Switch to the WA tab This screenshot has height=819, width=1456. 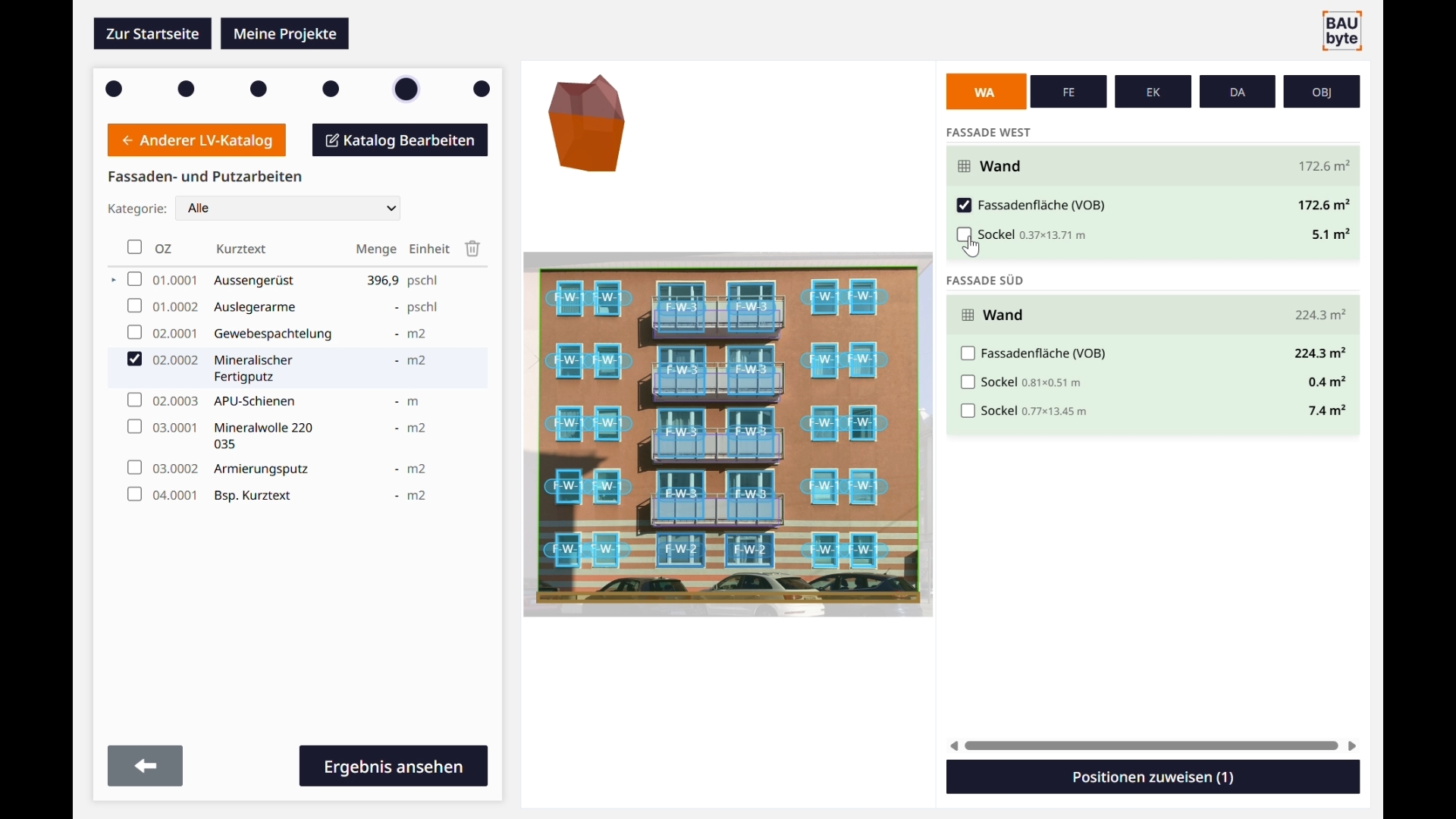tap(987, 93)
